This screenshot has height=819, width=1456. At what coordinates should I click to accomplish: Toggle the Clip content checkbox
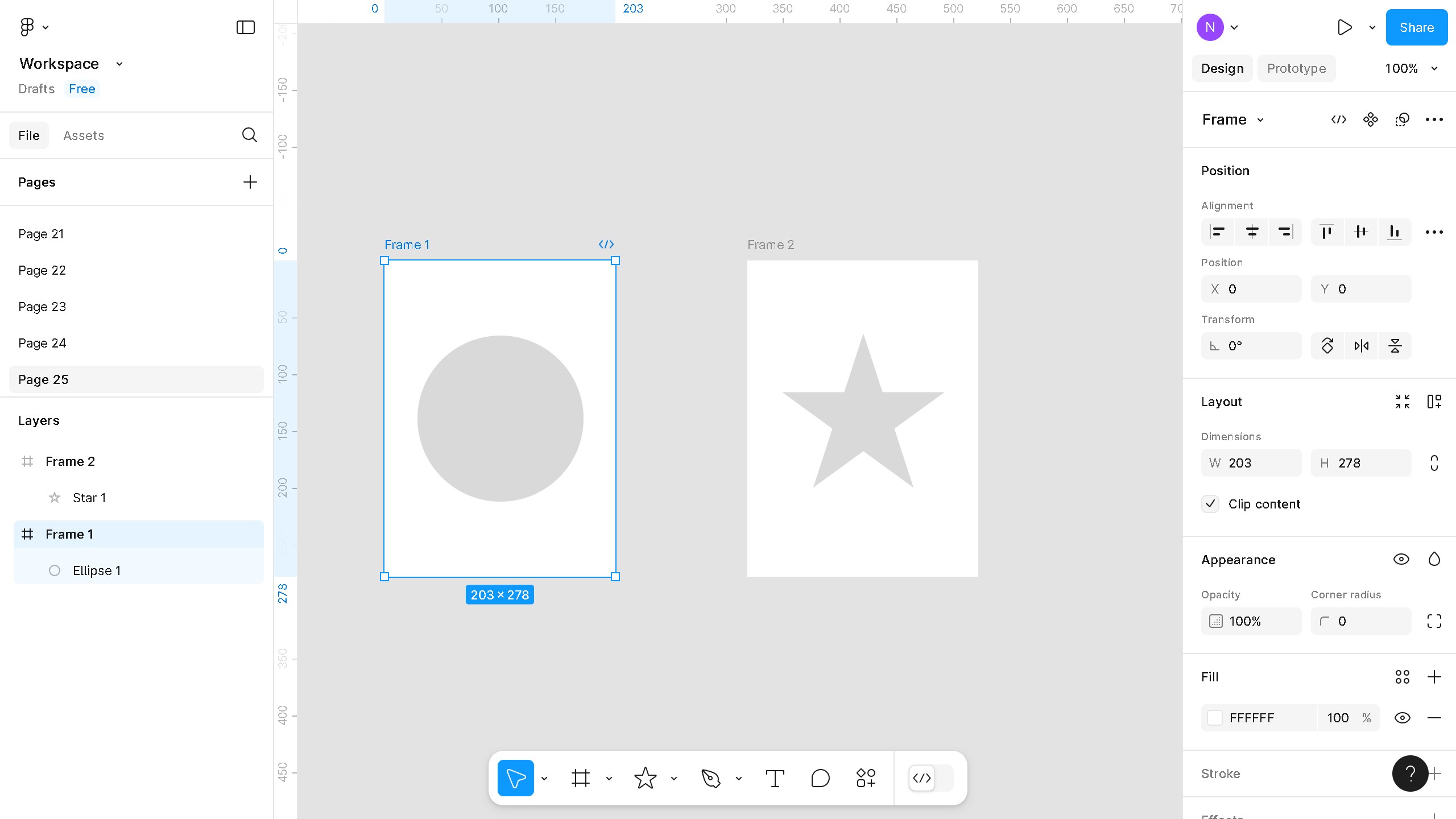coord(1210,504)
